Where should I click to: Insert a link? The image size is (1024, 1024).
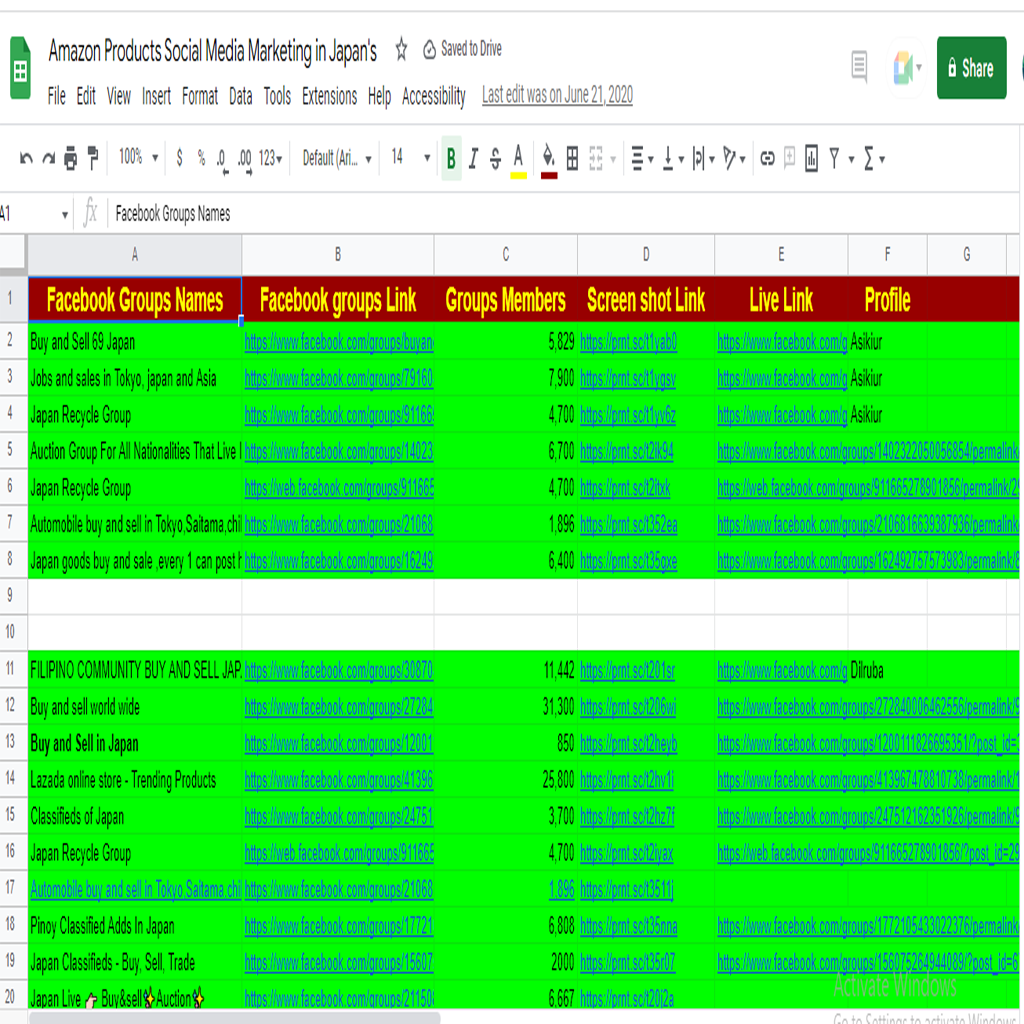(767, 158)
